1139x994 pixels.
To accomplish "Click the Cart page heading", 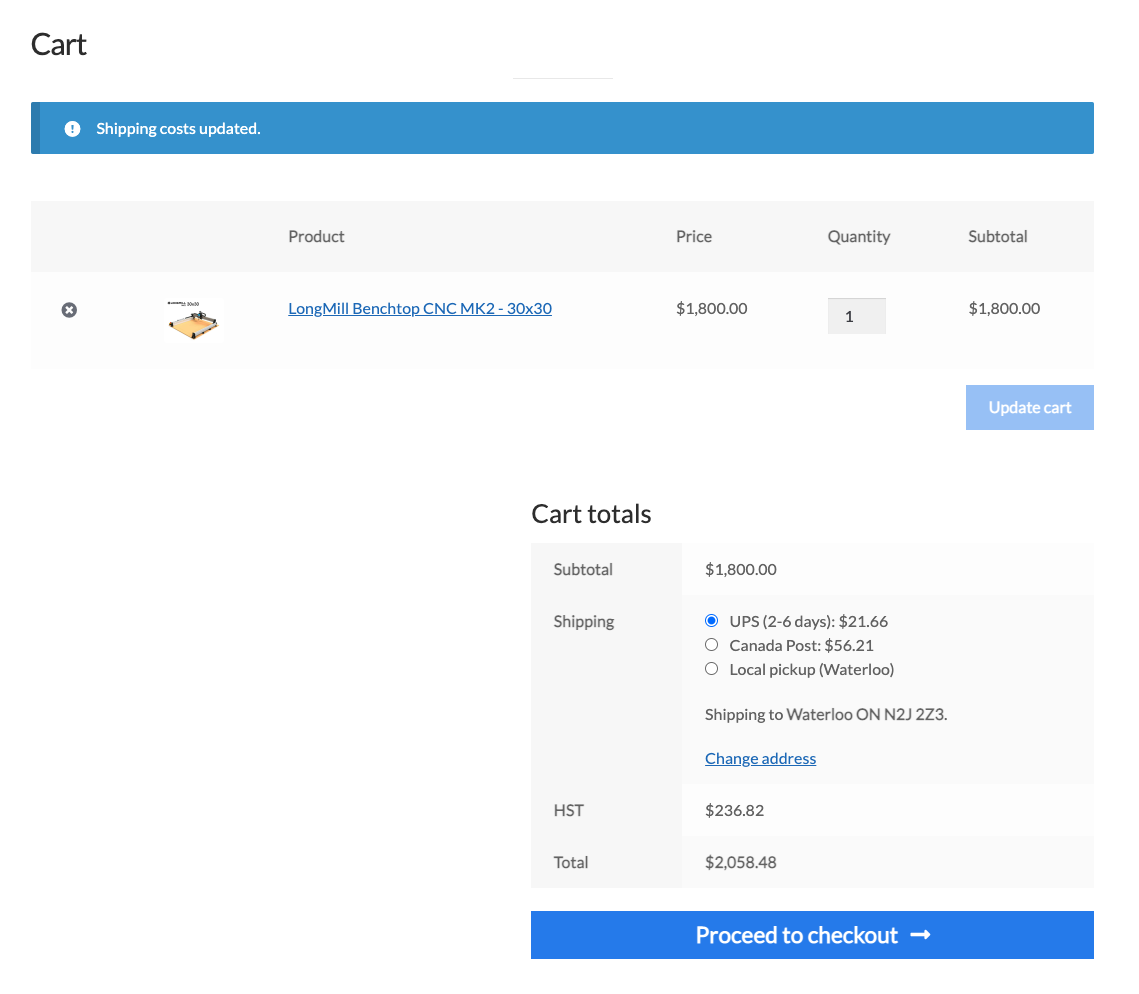I will pos(57,44).
